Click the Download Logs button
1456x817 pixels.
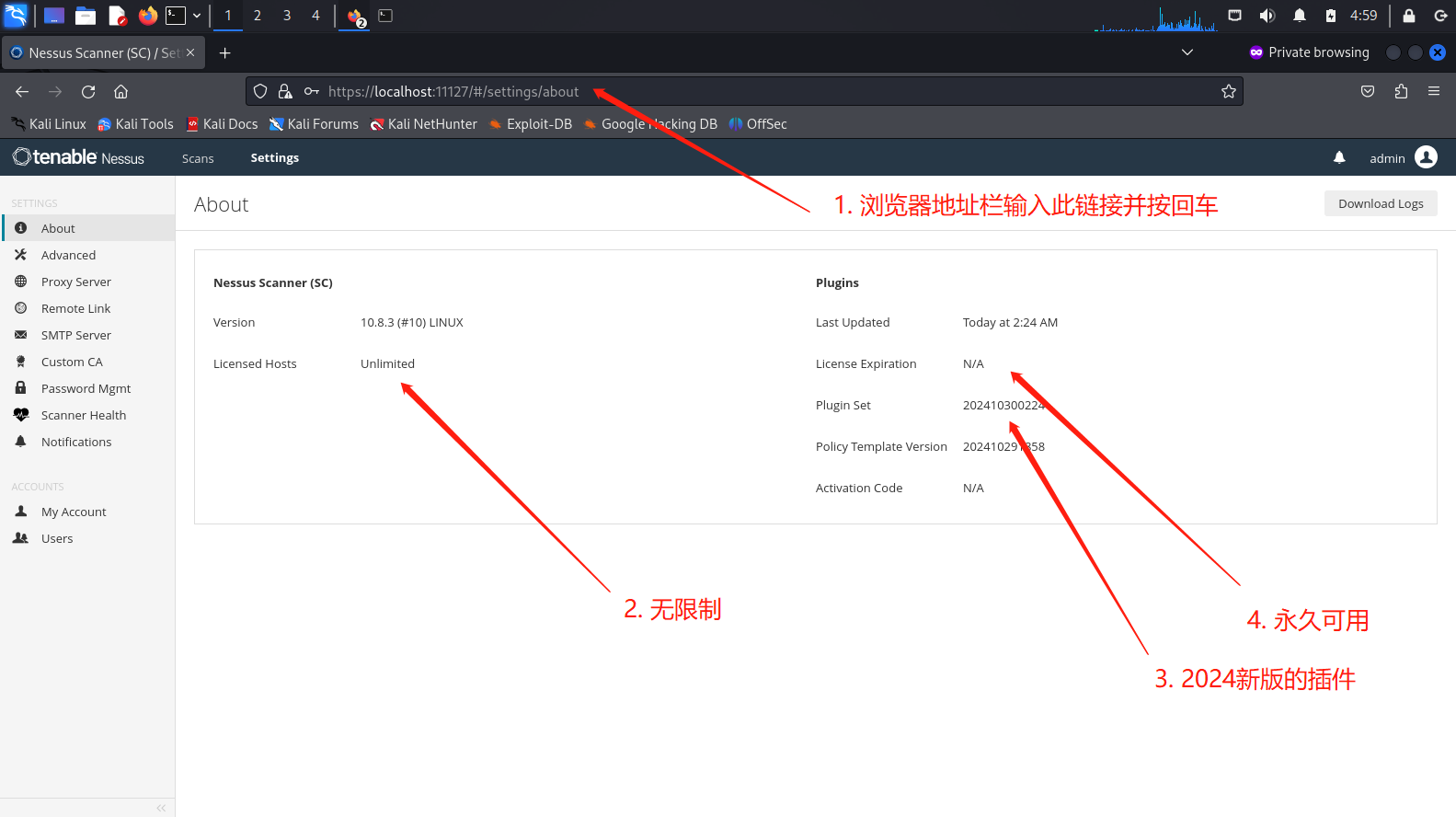1381,203
